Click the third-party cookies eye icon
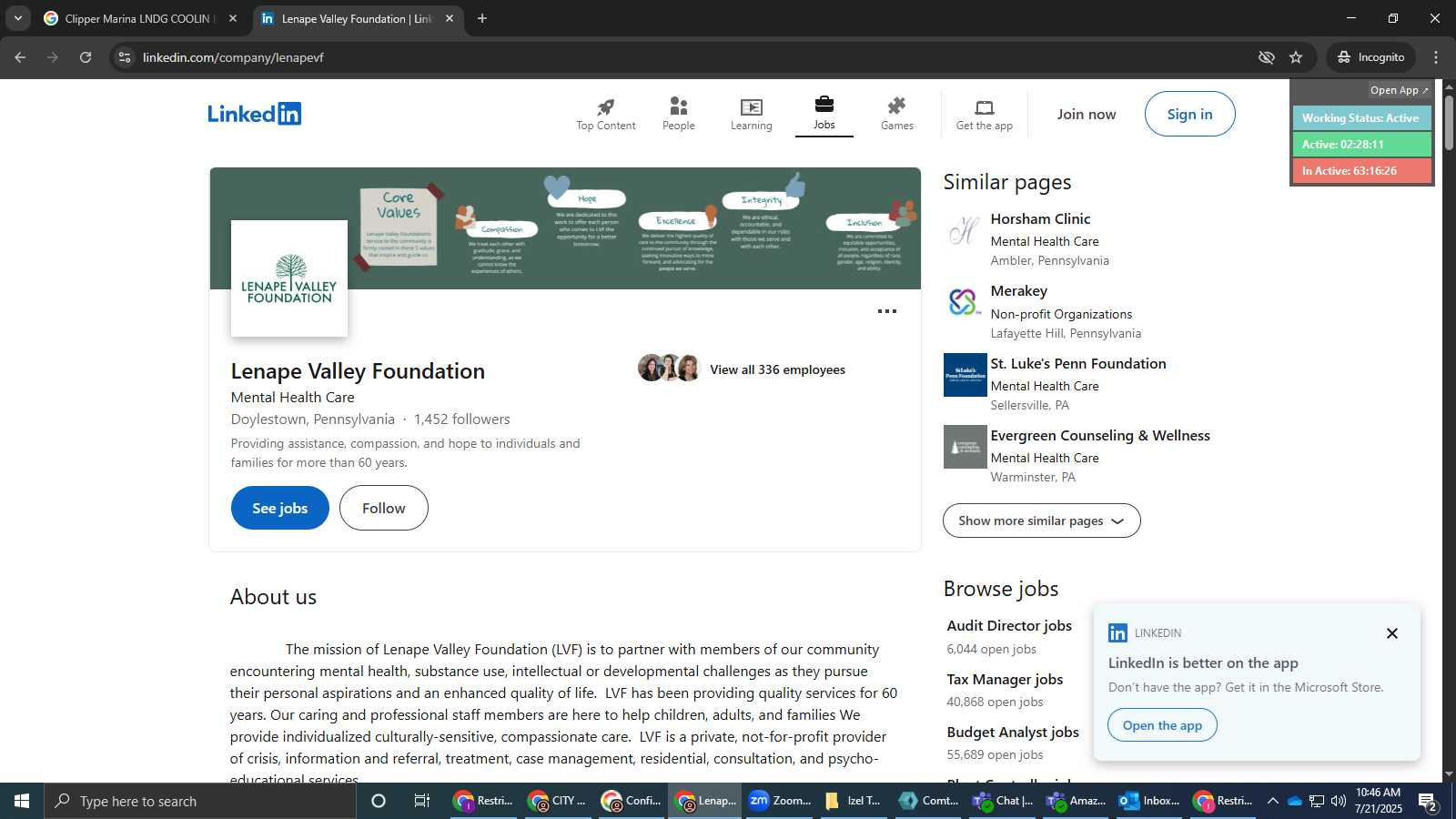The height and width of the screenshot is (819, 1456). 1266,57
